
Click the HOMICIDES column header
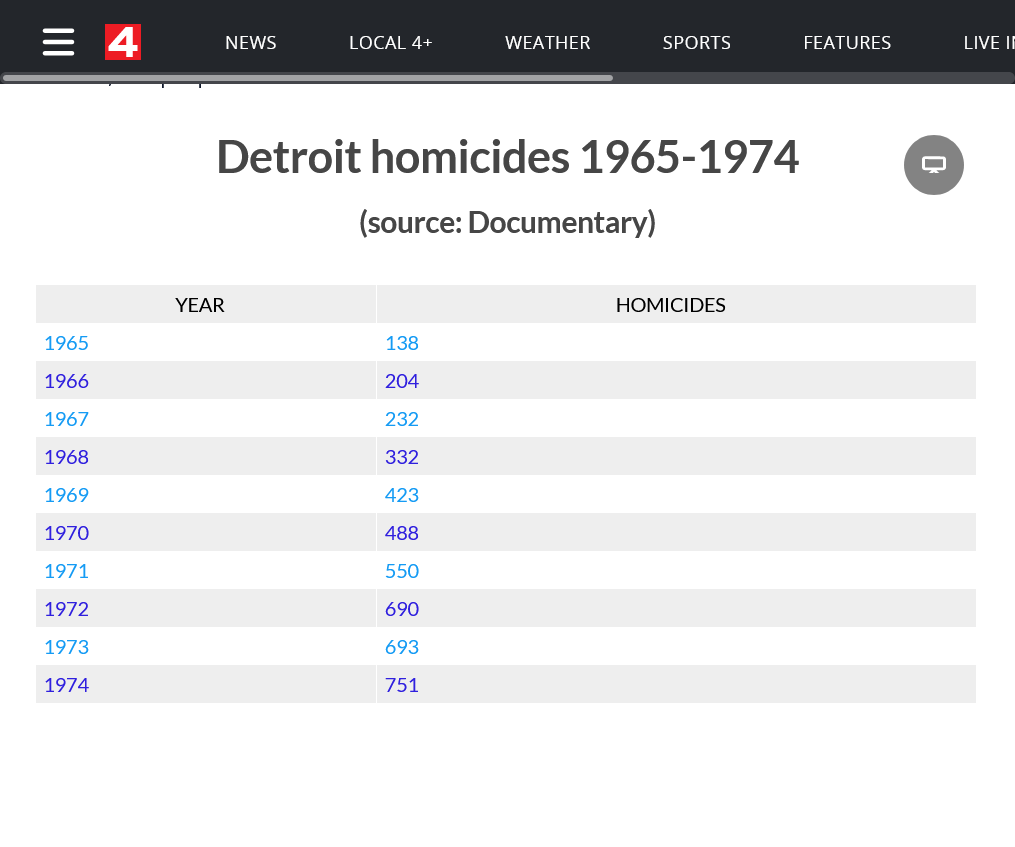pos(670,305)
